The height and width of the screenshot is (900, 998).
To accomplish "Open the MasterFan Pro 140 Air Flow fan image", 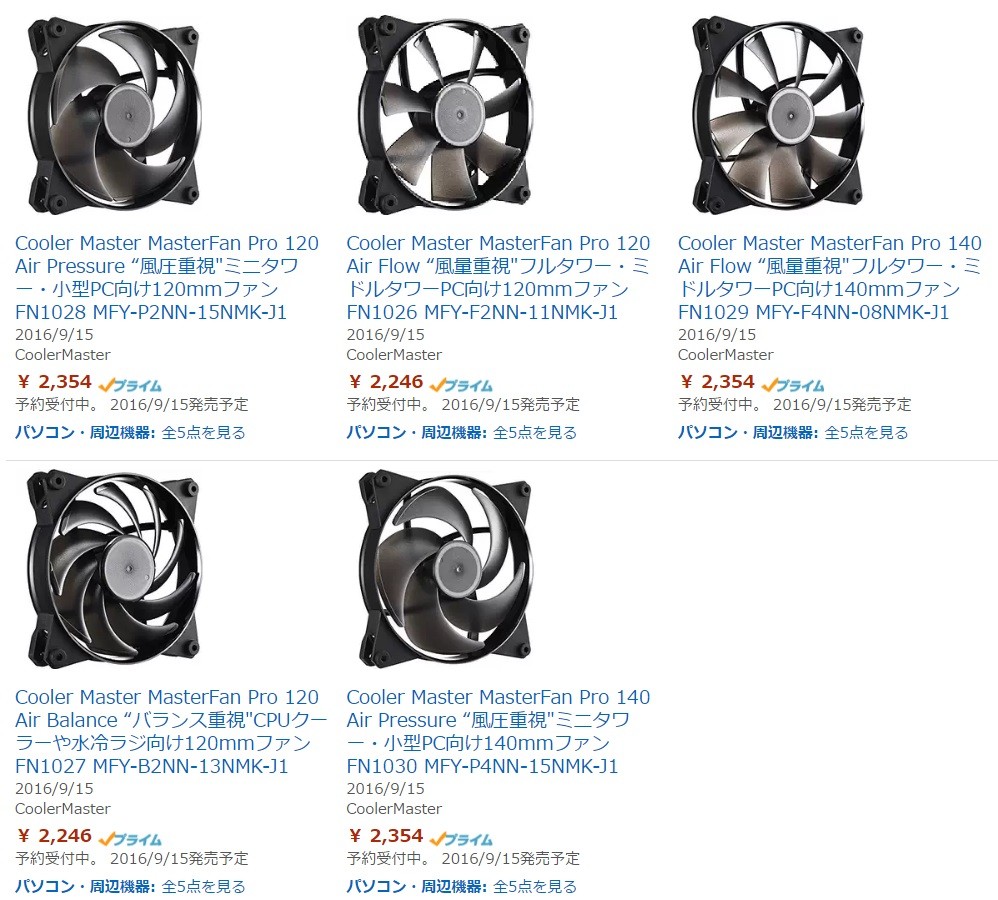I will pyautogui.click(x=778, y=115).
